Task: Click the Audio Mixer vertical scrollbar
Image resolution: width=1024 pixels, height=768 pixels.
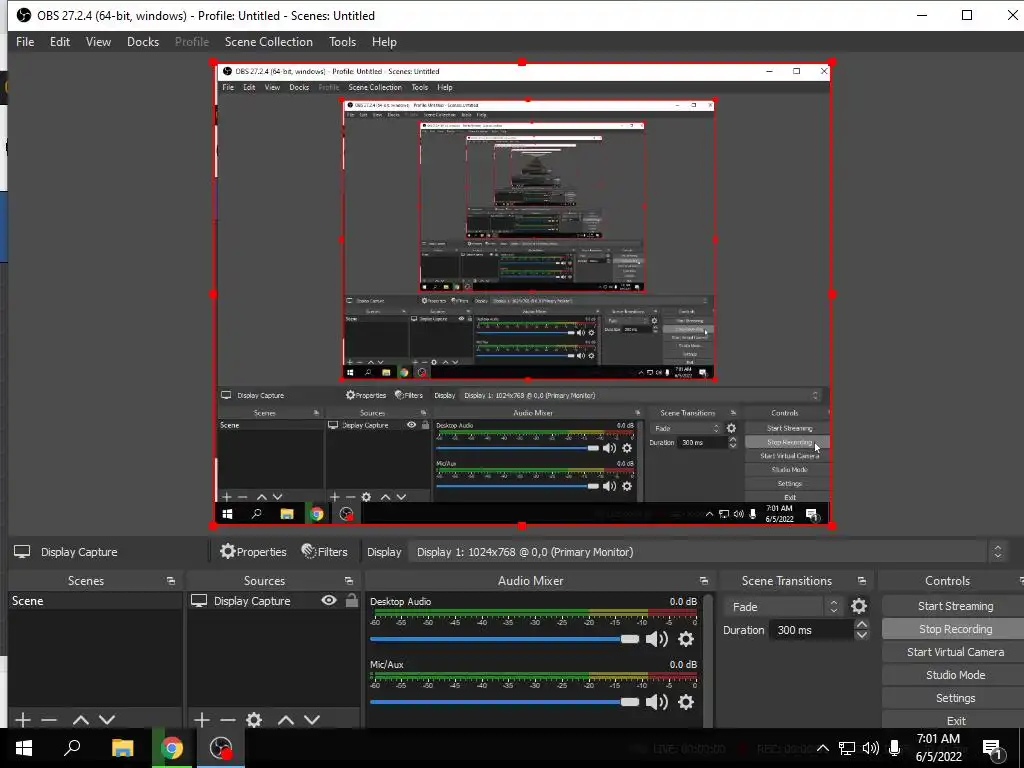Action: 709,660
